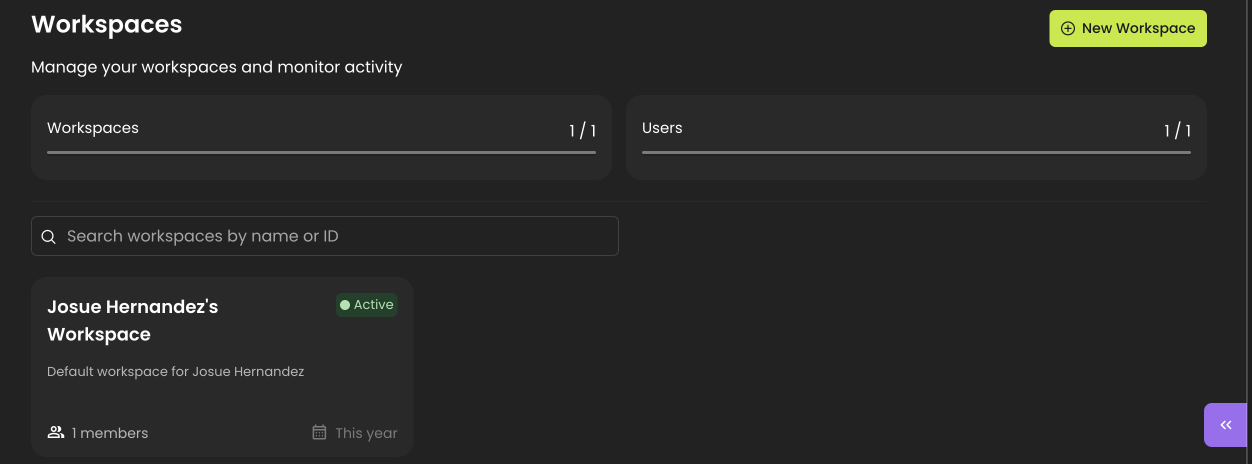
Task: Click the New Workspace button
Action: pos(1127,28)
